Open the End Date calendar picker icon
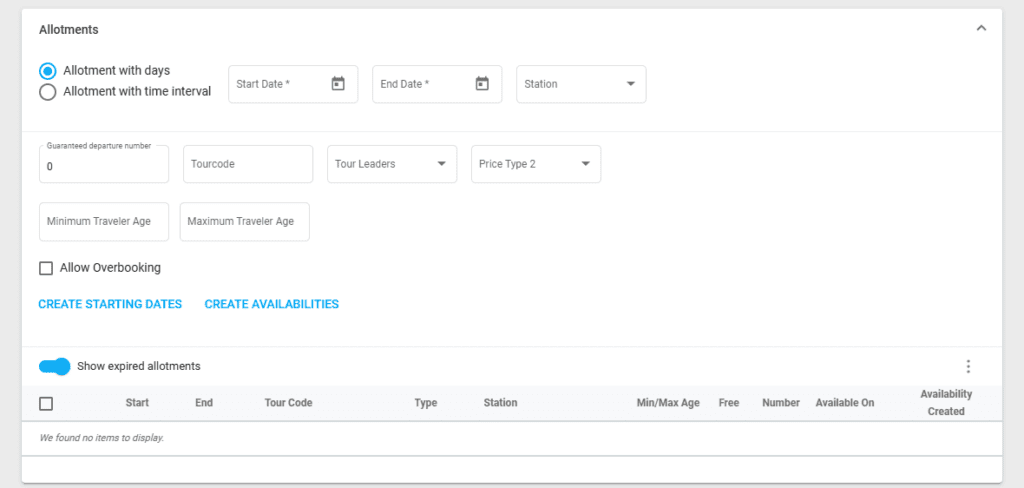Viewport: 1024px width, 488px height. pyautogui.click(x=482, y=84)
